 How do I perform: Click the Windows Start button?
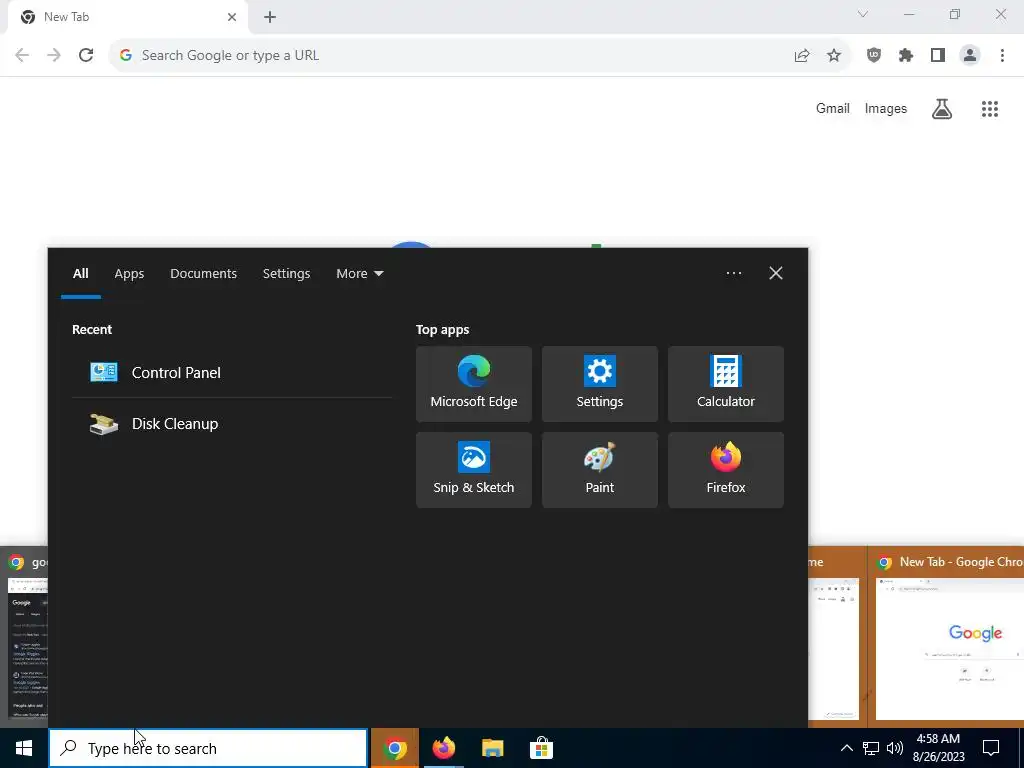(24, 748)
